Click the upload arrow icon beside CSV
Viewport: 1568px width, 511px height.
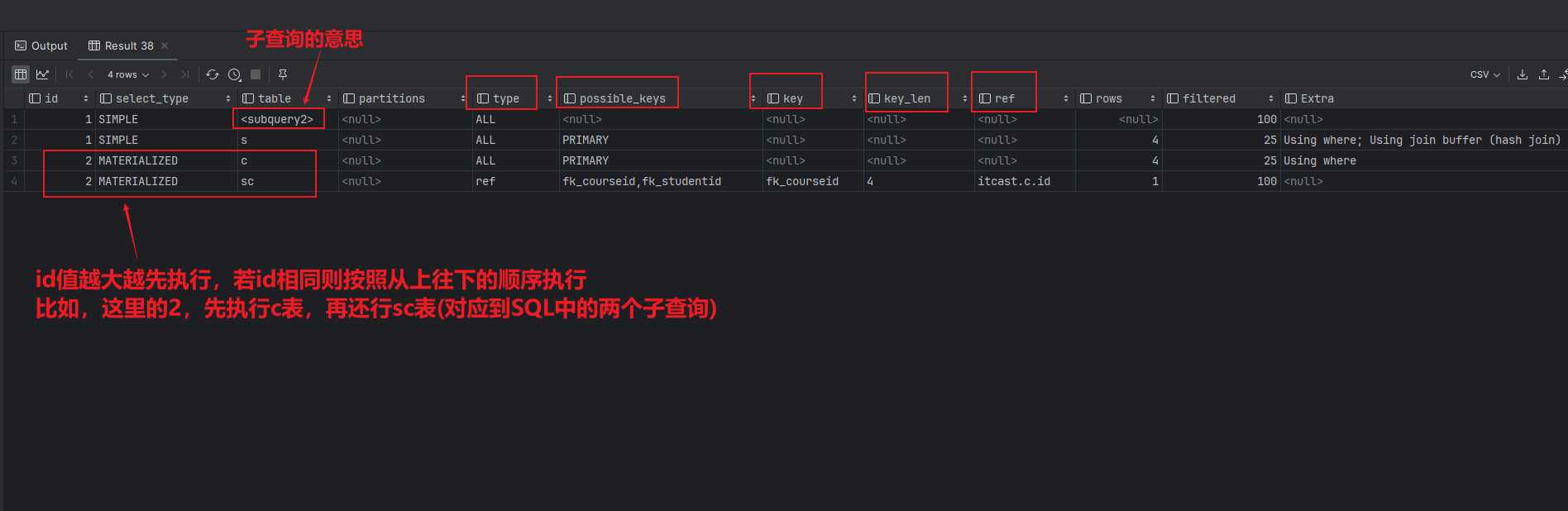[x=1543, y=74]
